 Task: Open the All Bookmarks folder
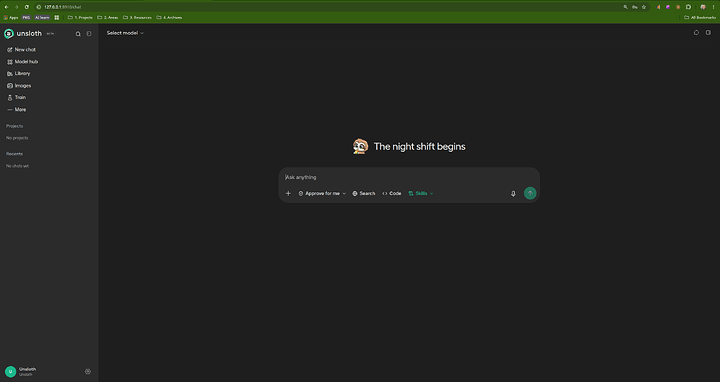[x=700, y=17]
